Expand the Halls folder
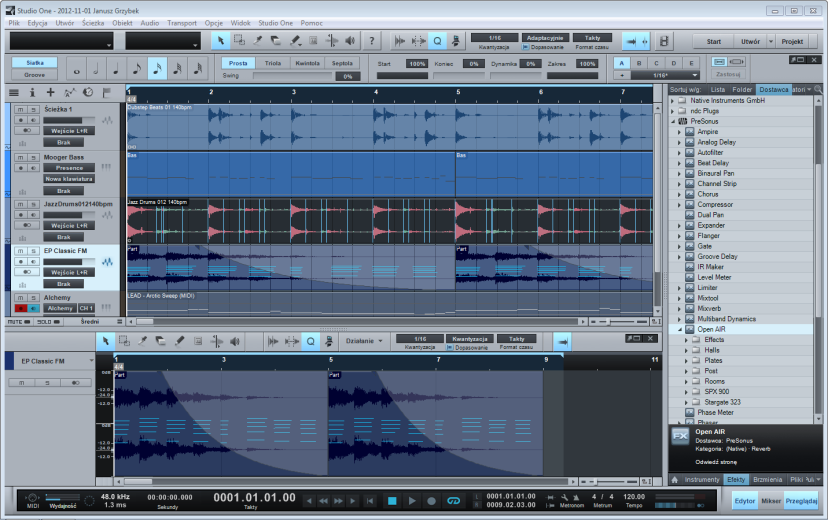This screenshot has width=828, height=520. coord(686,350)
